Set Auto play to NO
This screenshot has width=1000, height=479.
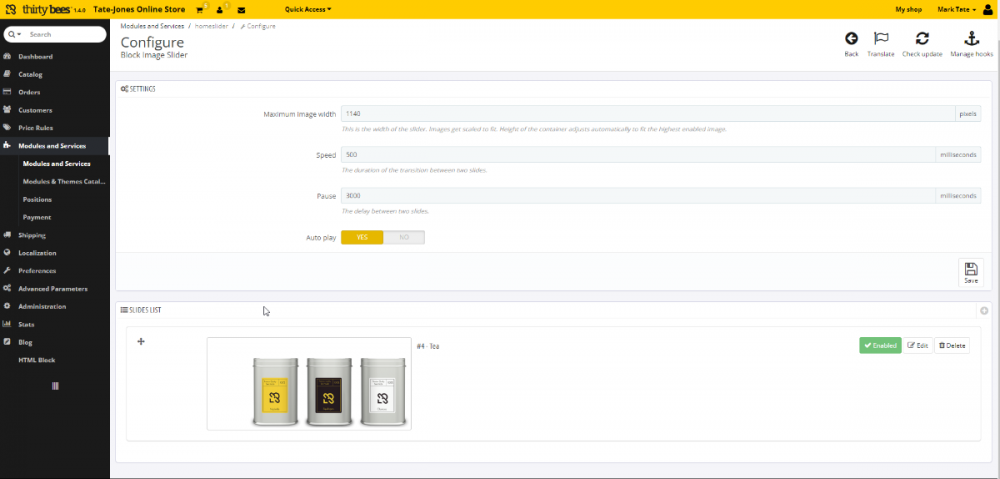point(404,237)
